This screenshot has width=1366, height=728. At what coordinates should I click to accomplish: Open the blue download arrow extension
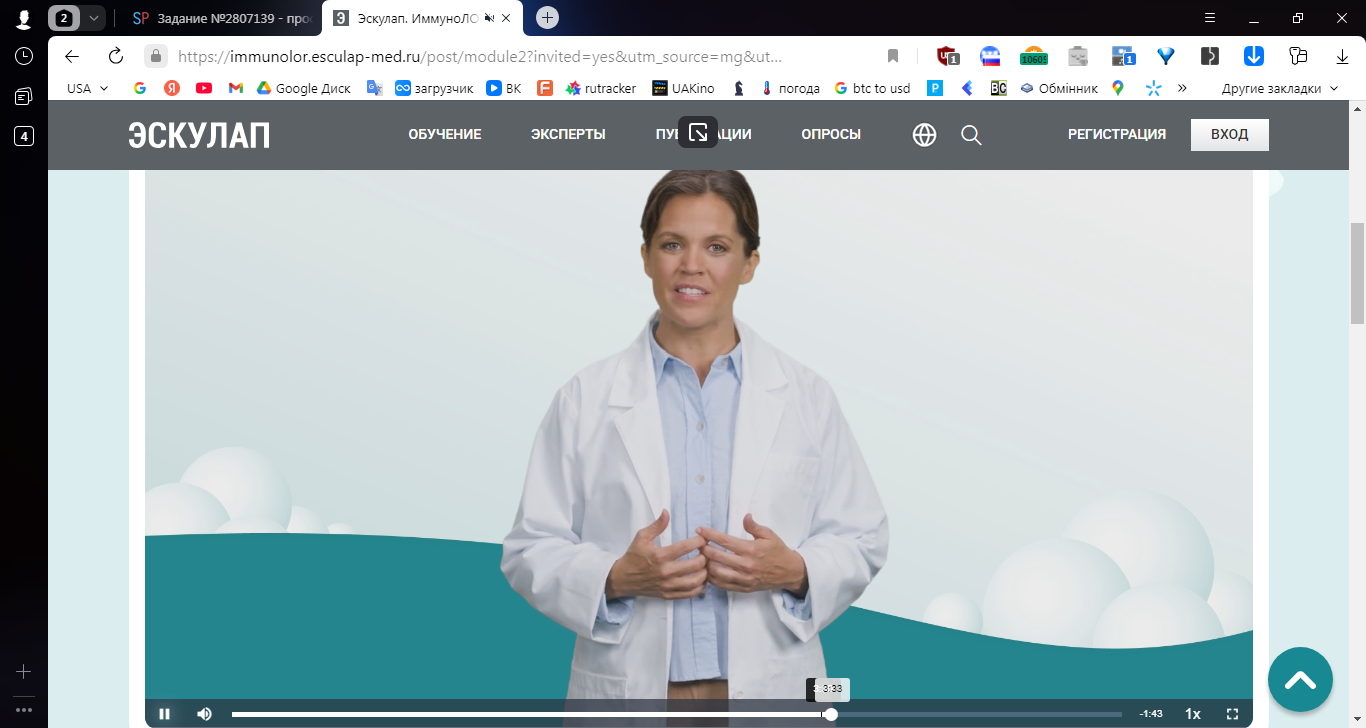point(1254,56)
